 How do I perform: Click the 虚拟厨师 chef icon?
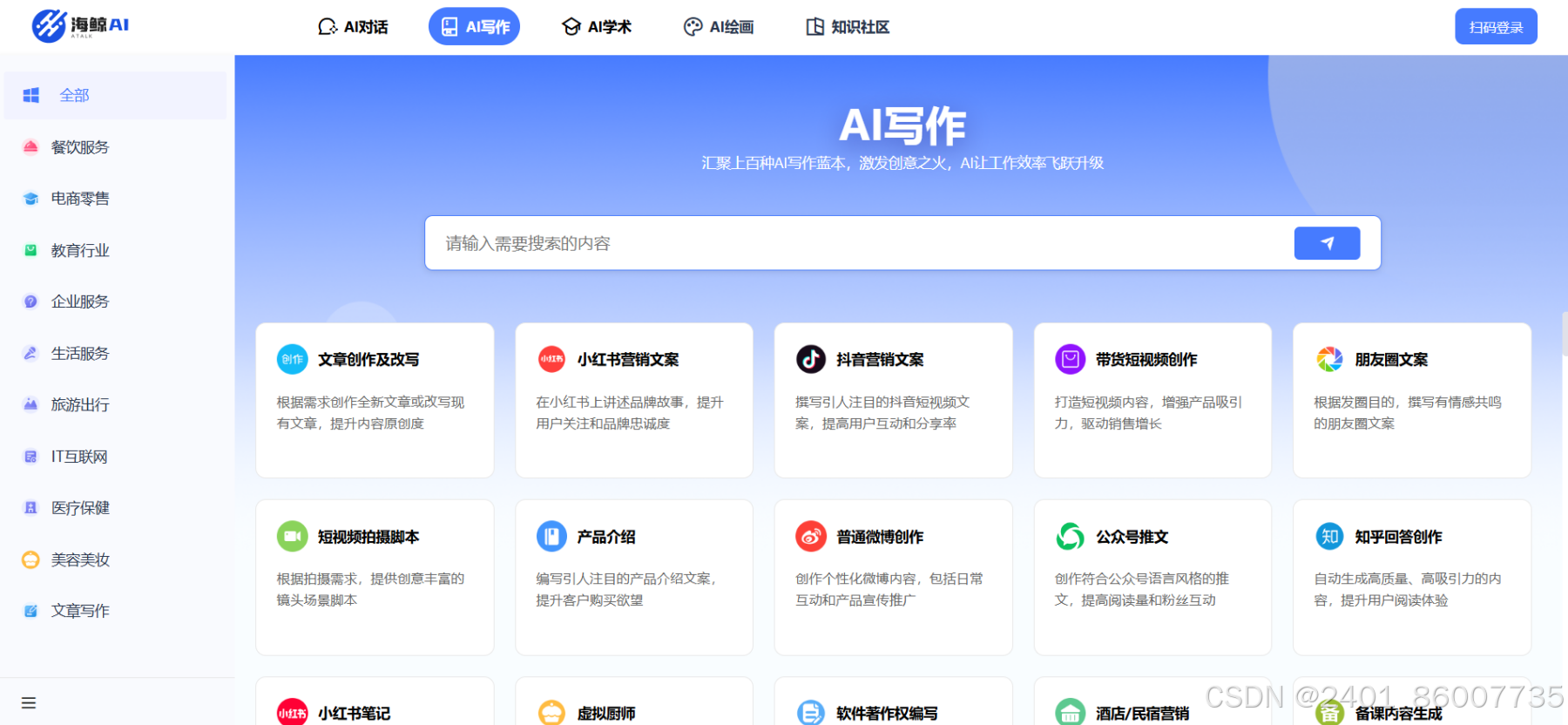click(x=551, y=712)
